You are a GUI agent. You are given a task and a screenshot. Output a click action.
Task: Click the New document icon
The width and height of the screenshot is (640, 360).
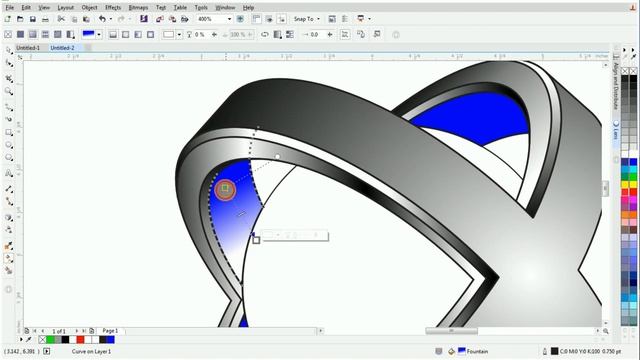[x=7, y=19]
